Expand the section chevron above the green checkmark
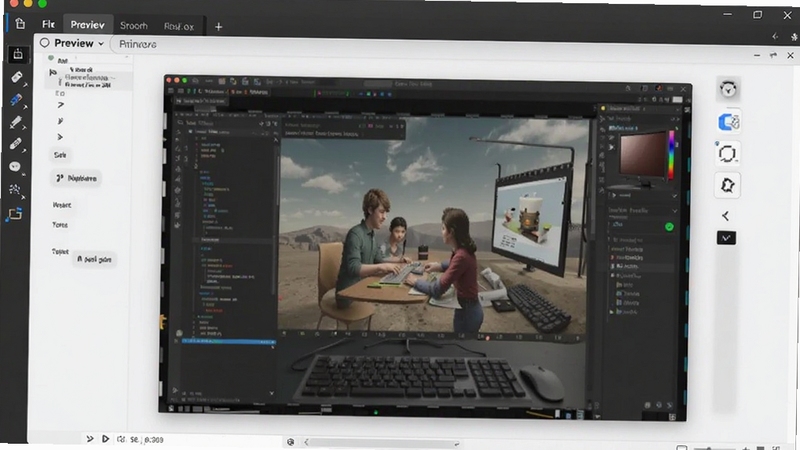 [x=674, y=210]
